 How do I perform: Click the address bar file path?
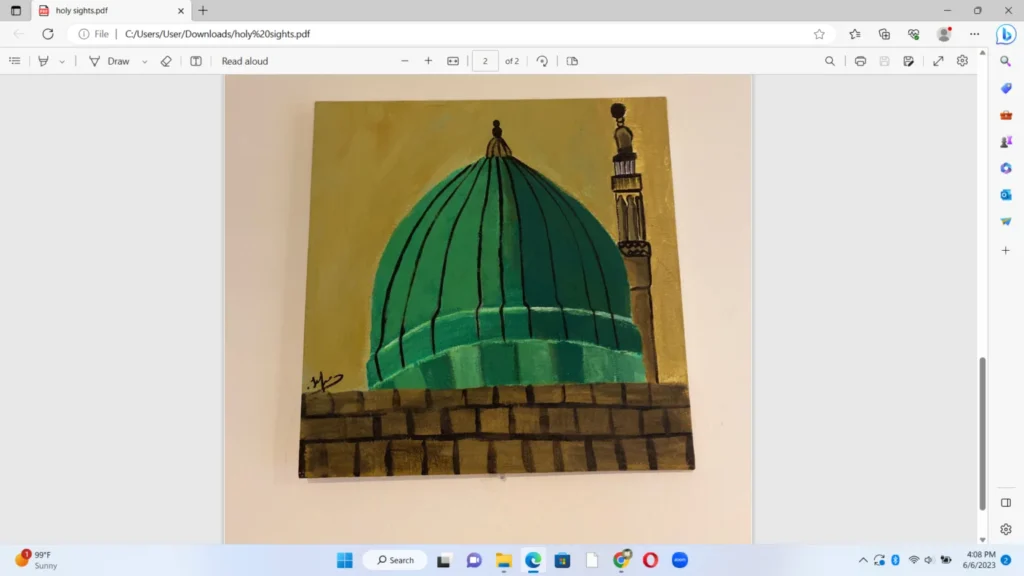[x=217, y=34]
